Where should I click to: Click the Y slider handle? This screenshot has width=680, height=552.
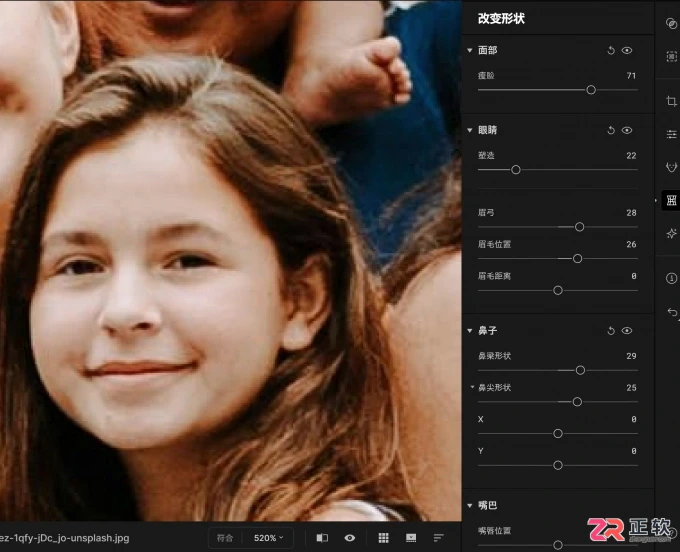[x=558, y=465]
